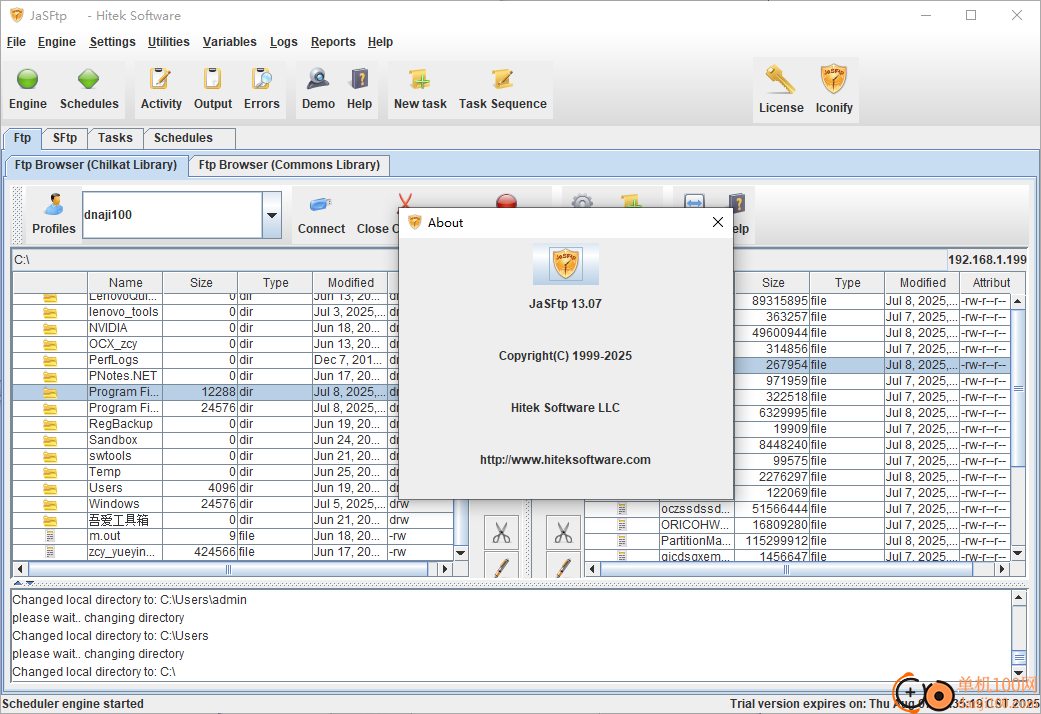Switch to the SFtp tab
Screen dimensions: 1041x714
[x=65, y=138]
